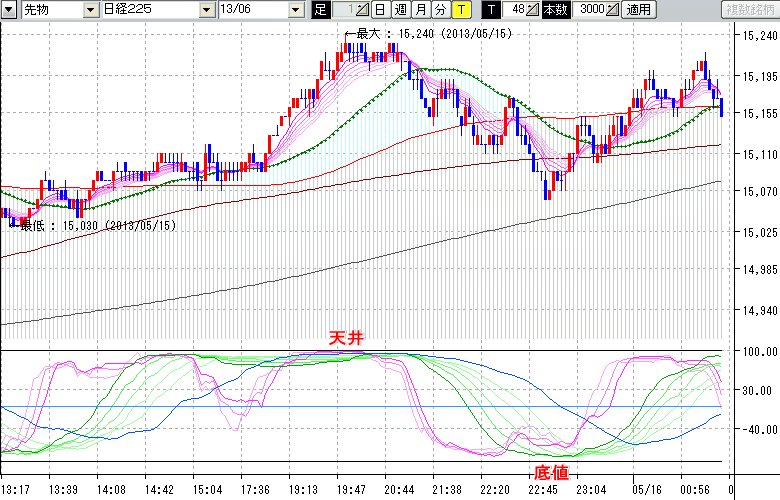The height and width of the screenshot is (500, 780).
Task: Select monthly candles with 月 button
Action: click(x=421, y=10)
